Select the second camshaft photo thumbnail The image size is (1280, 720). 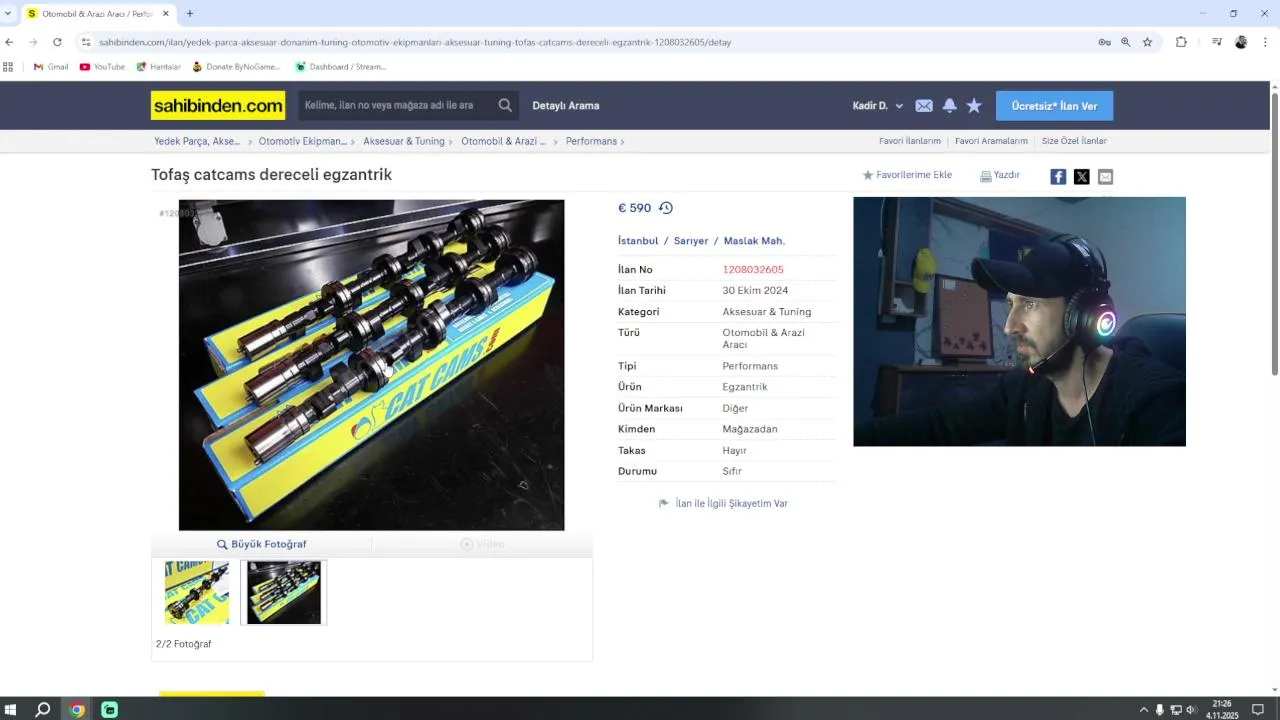pos(284,593)
